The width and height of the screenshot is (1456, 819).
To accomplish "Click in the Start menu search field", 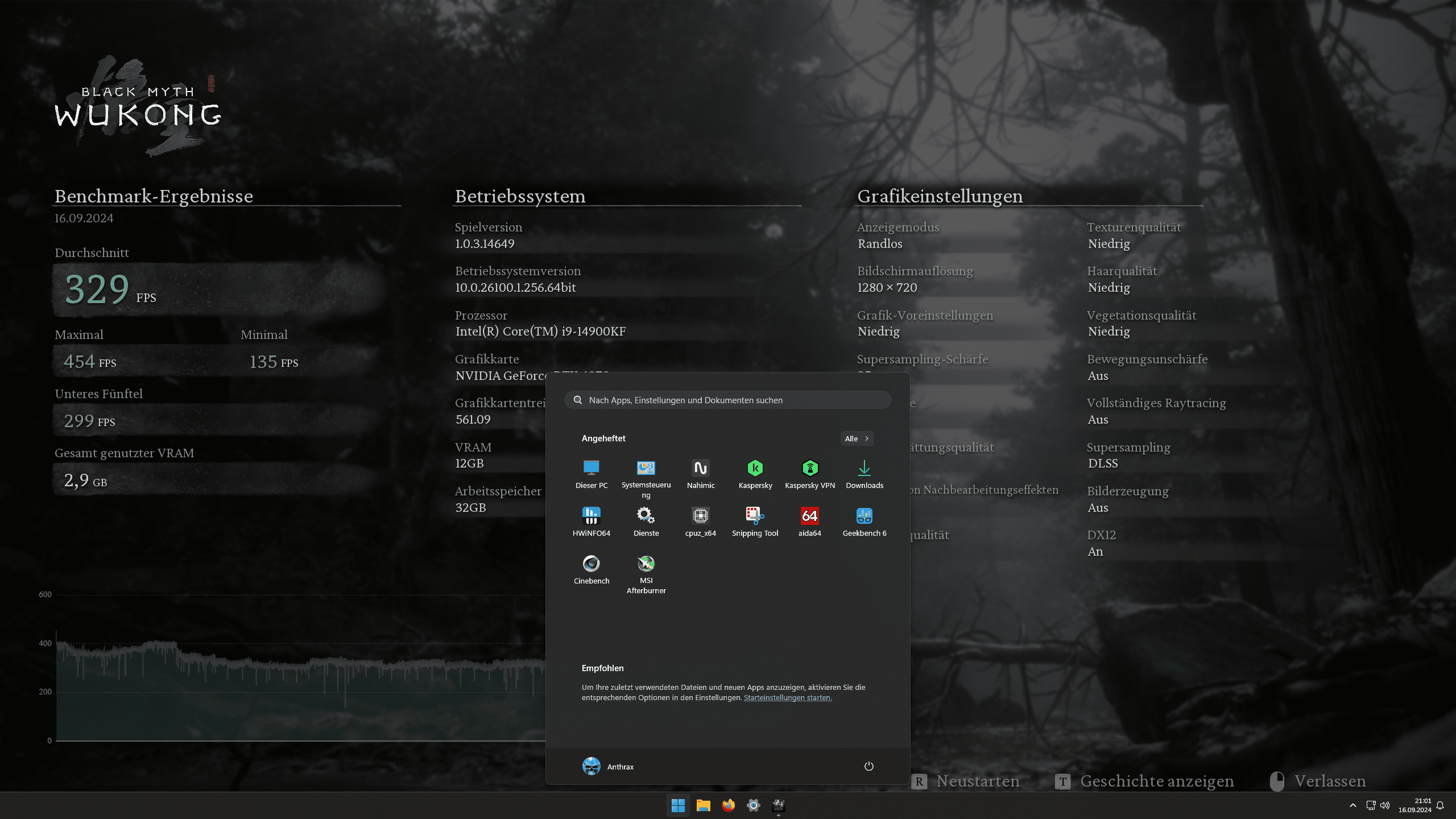I will [x=727, y=400].
